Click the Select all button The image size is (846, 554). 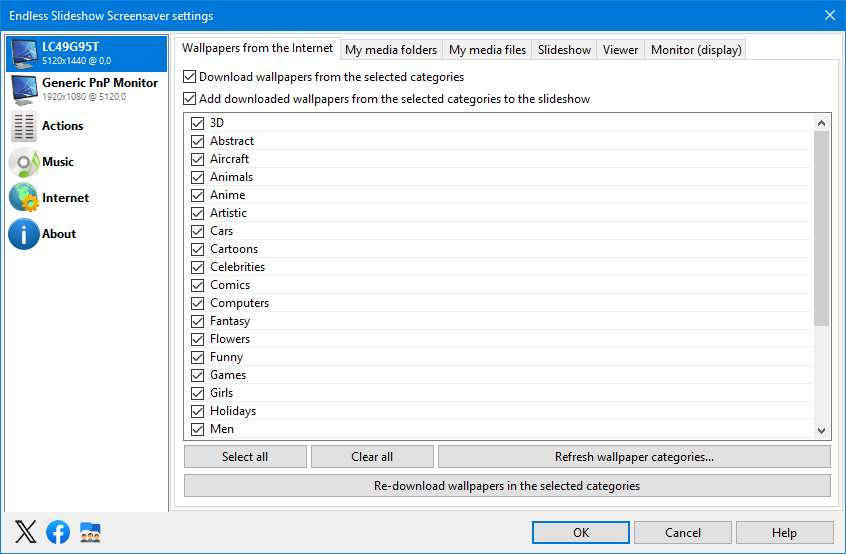tap(245, 456)
